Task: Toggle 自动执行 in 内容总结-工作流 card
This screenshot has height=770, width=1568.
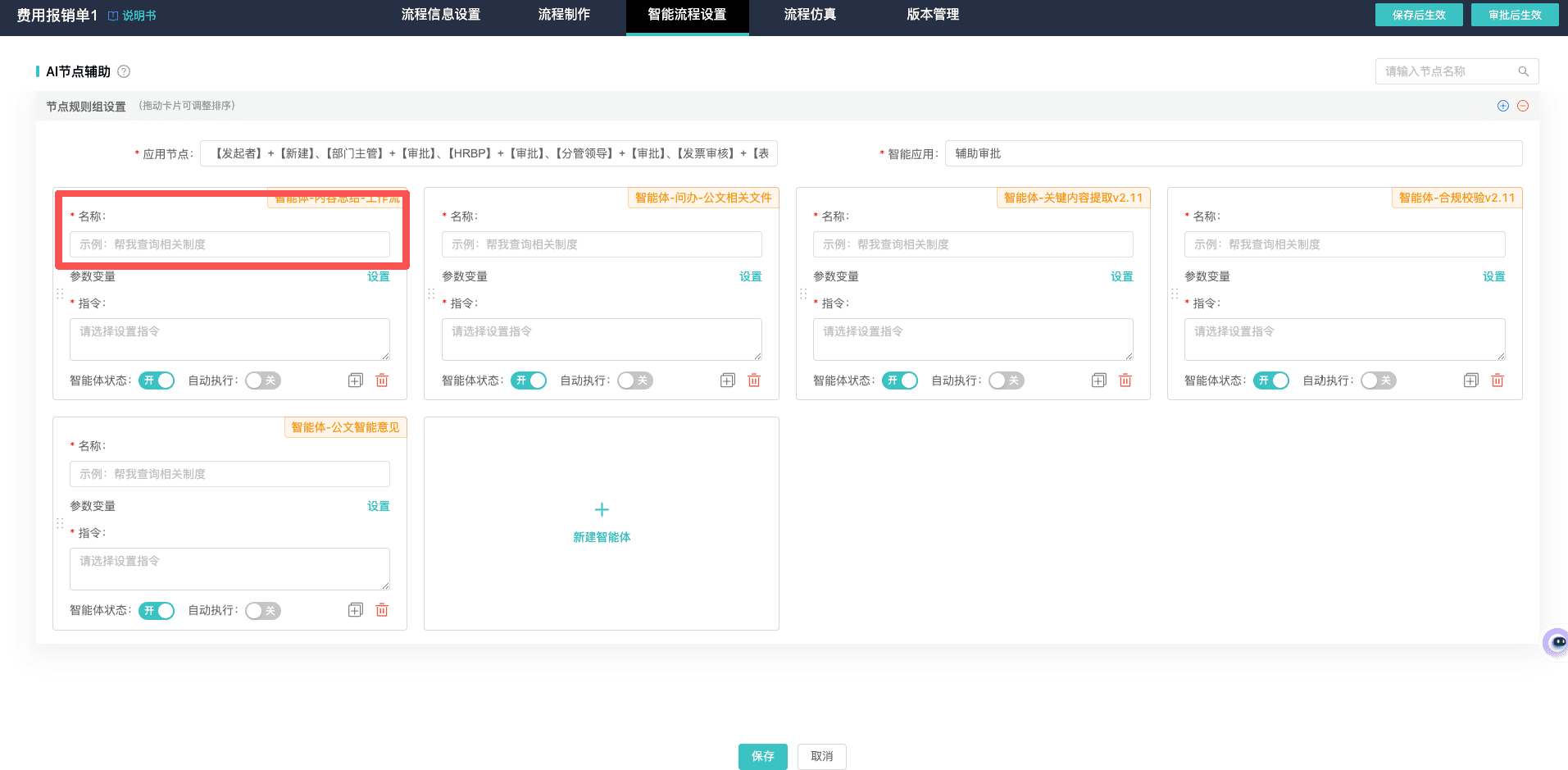Action: 263,380
